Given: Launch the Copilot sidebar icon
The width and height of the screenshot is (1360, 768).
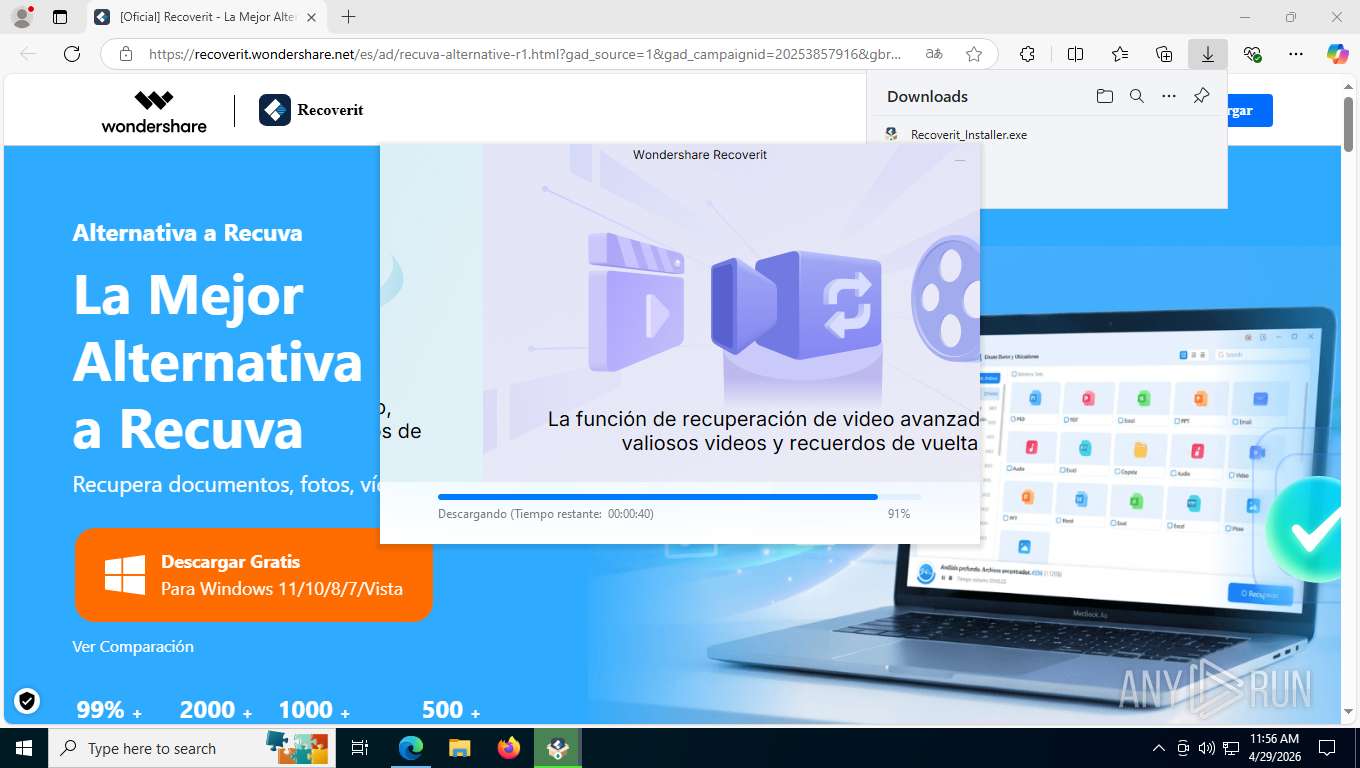Looking at the screenshot, I should pyautogui.click(x=1337, y=54).
